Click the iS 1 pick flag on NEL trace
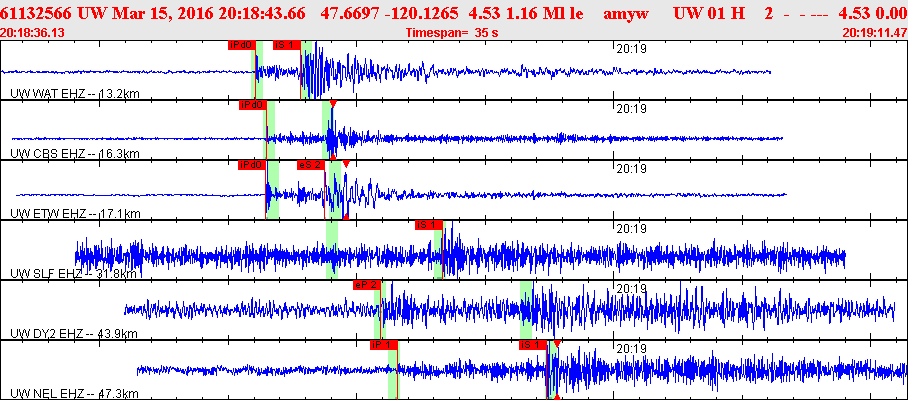 click(532, 345)
